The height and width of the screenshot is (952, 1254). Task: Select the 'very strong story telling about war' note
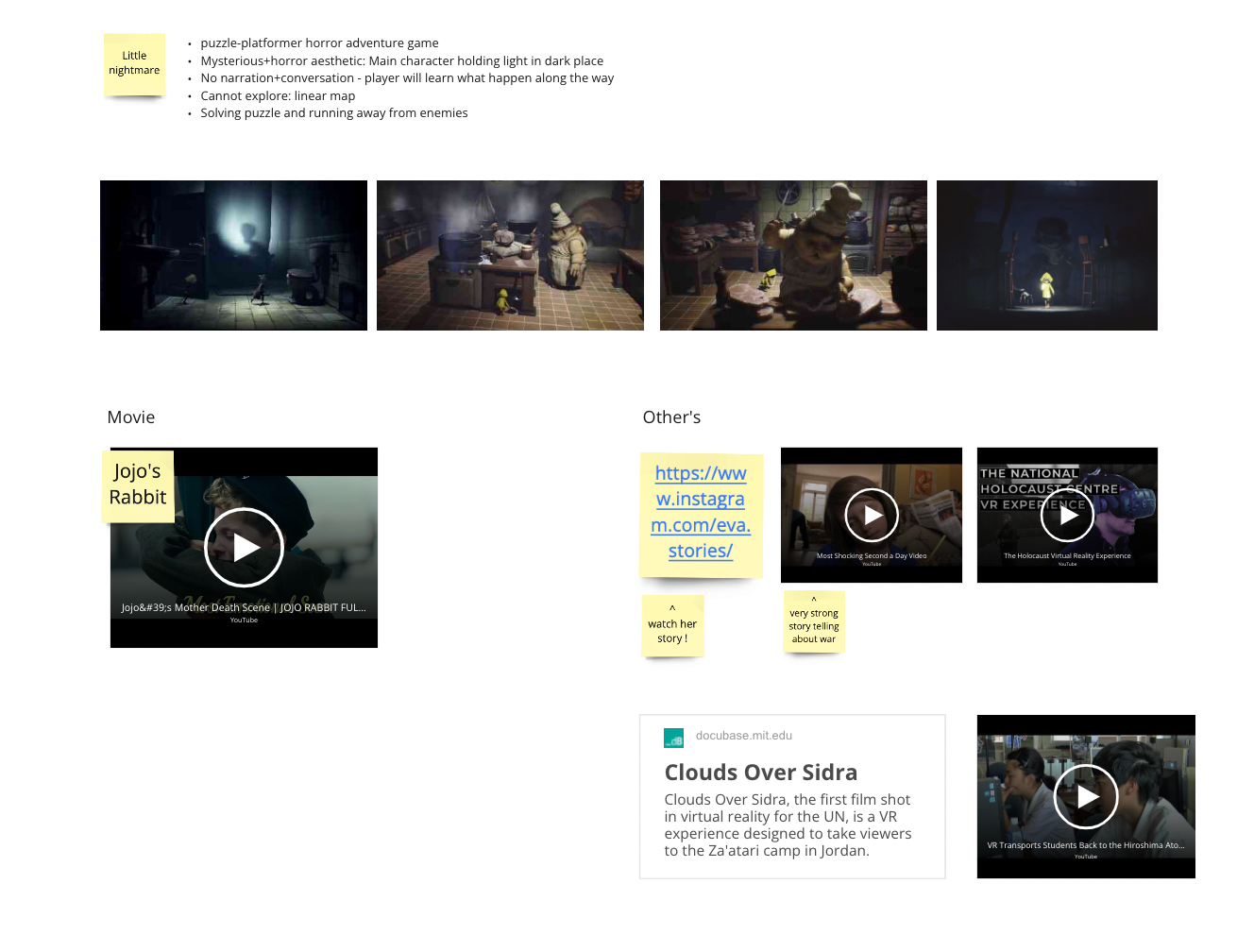coord(814,621)
